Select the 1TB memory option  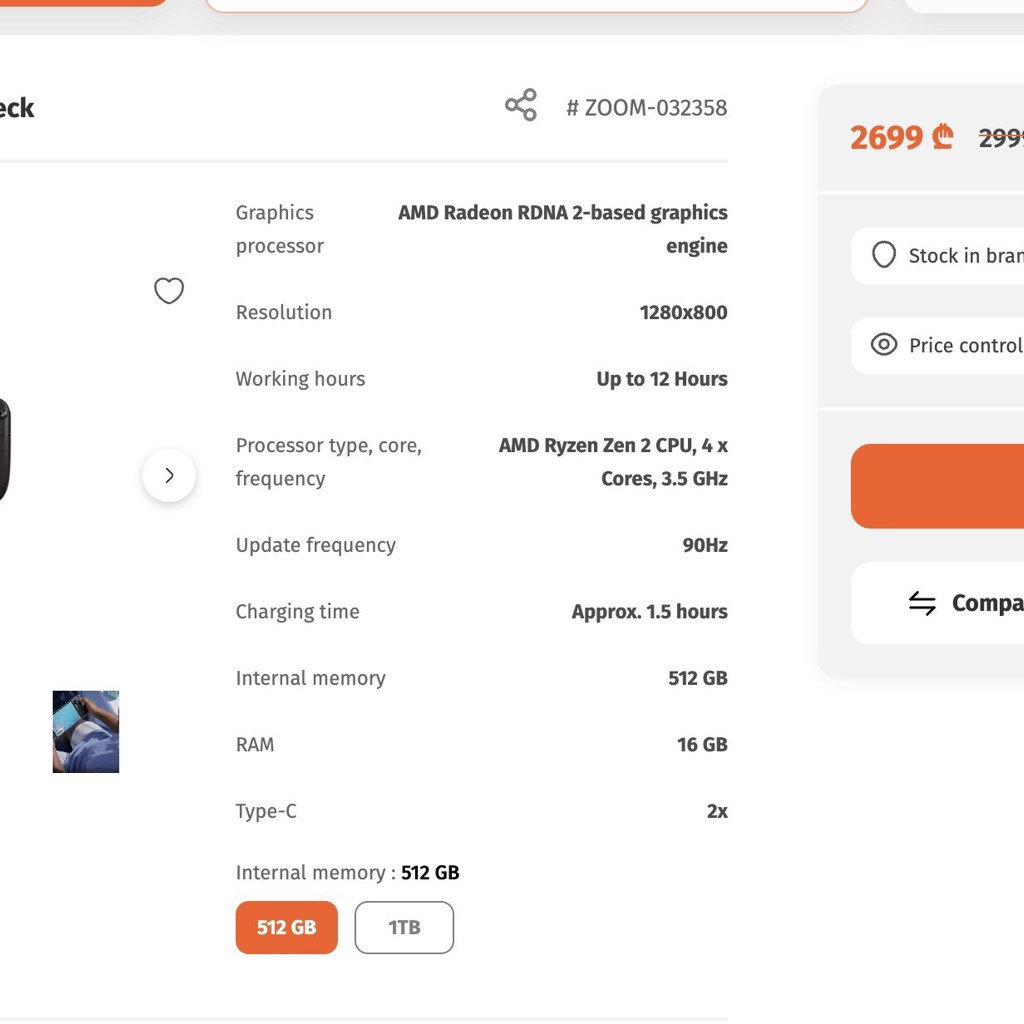(404, 927)
